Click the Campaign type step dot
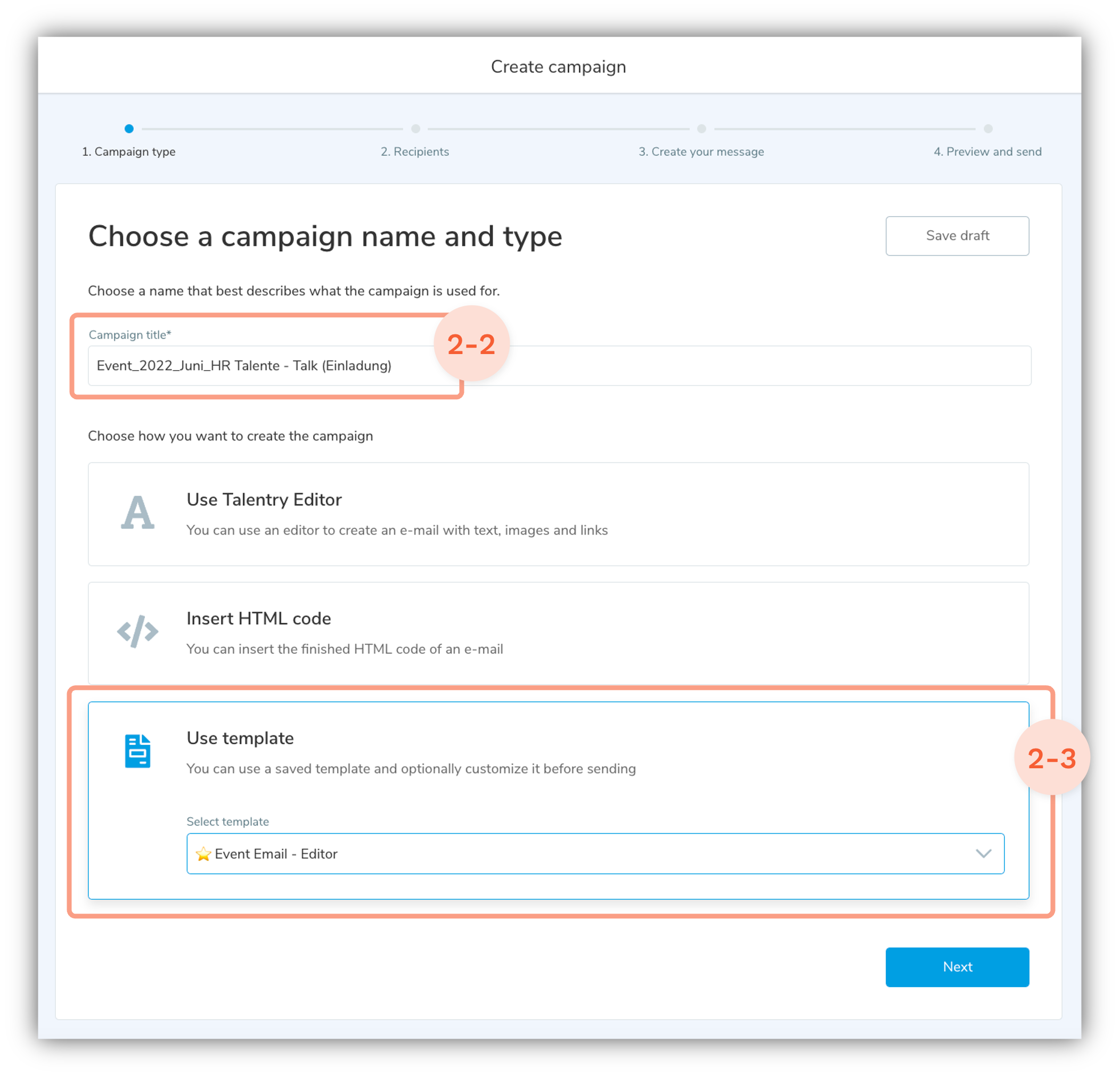The width and height of the screenshot is (1120, 1076). (129, 129)
